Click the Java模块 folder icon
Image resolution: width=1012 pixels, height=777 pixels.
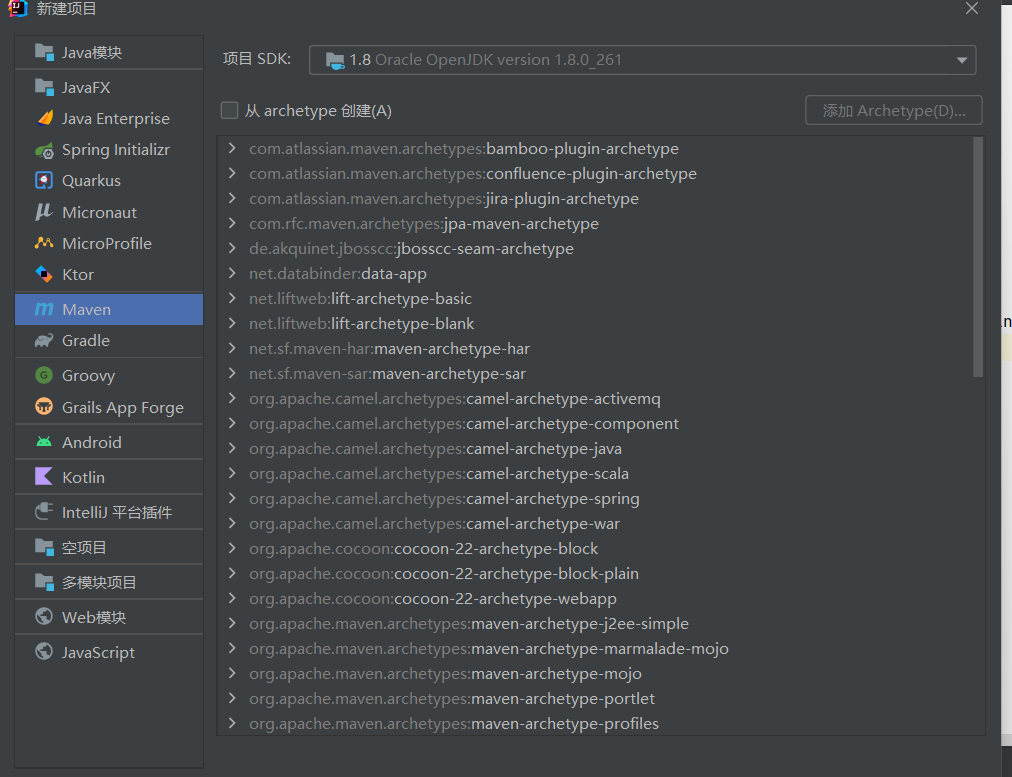(44, 52)
